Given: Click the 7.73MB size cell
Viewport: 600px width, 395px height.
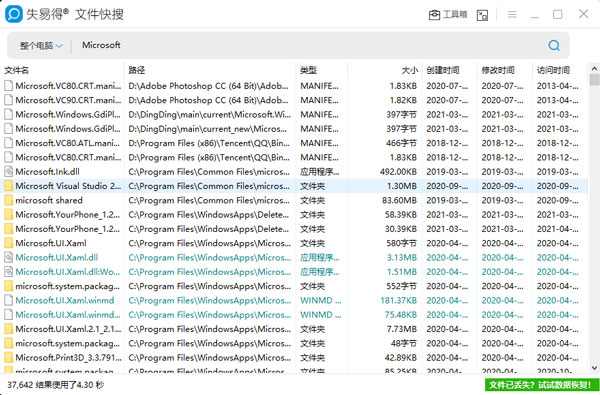Looking at the screenshot, I should pyautogui.click(x=401, y=329).
